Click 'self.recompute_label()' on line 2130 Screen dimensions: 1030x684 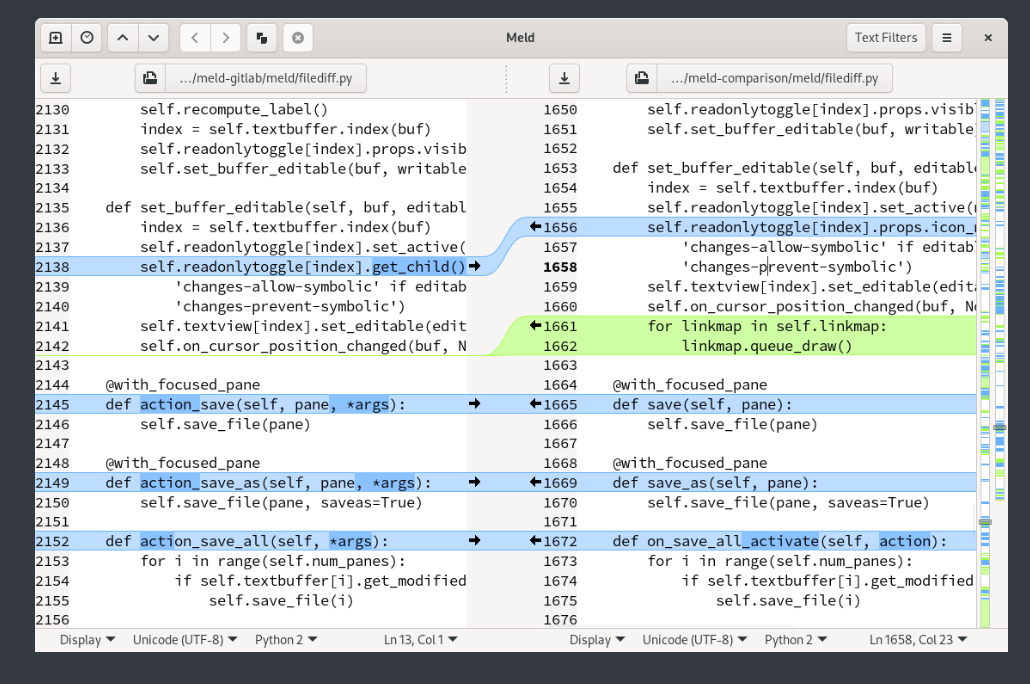[234, 109]
